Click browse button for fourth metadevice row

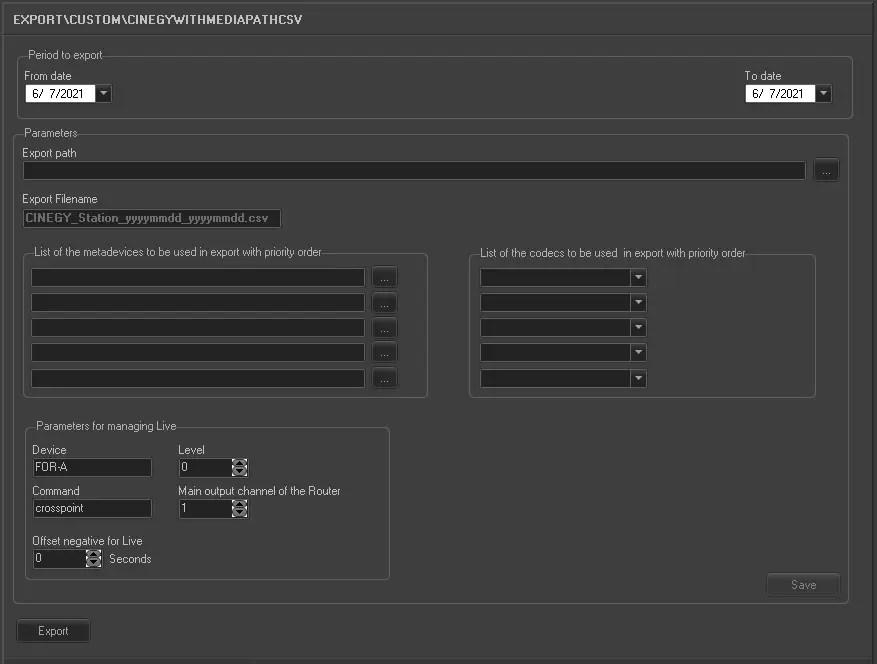click(385, 353)
